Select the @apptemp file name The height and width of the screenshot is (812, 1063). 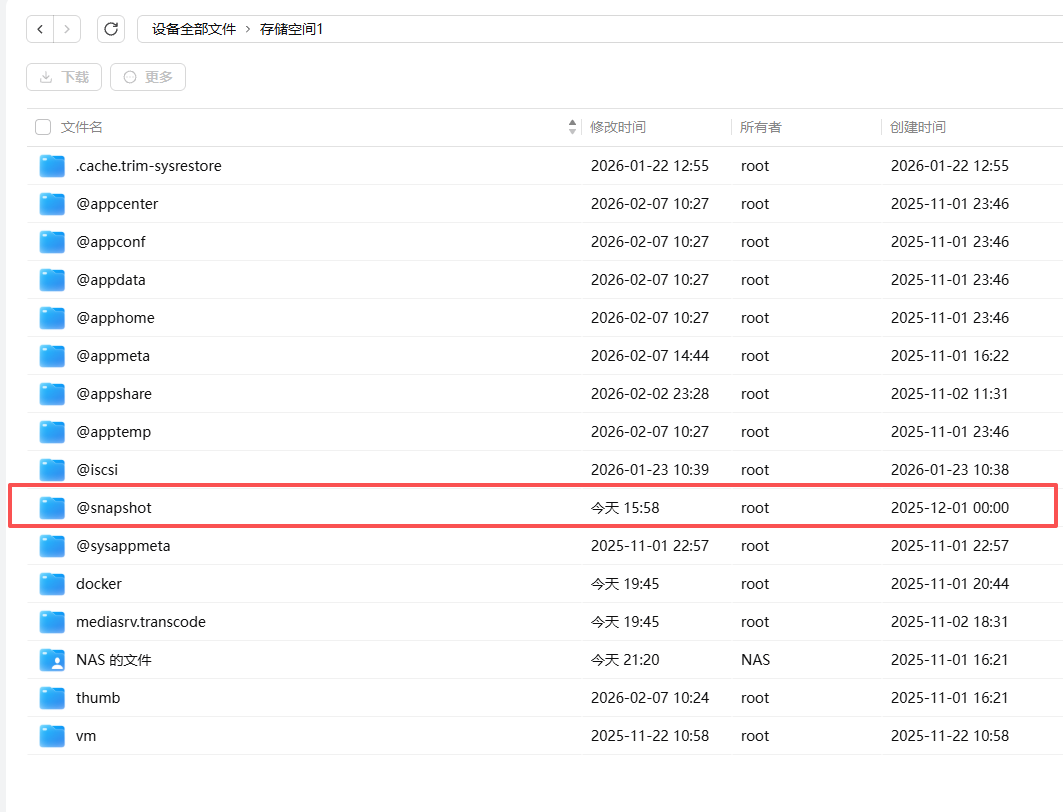click(113, 432)
